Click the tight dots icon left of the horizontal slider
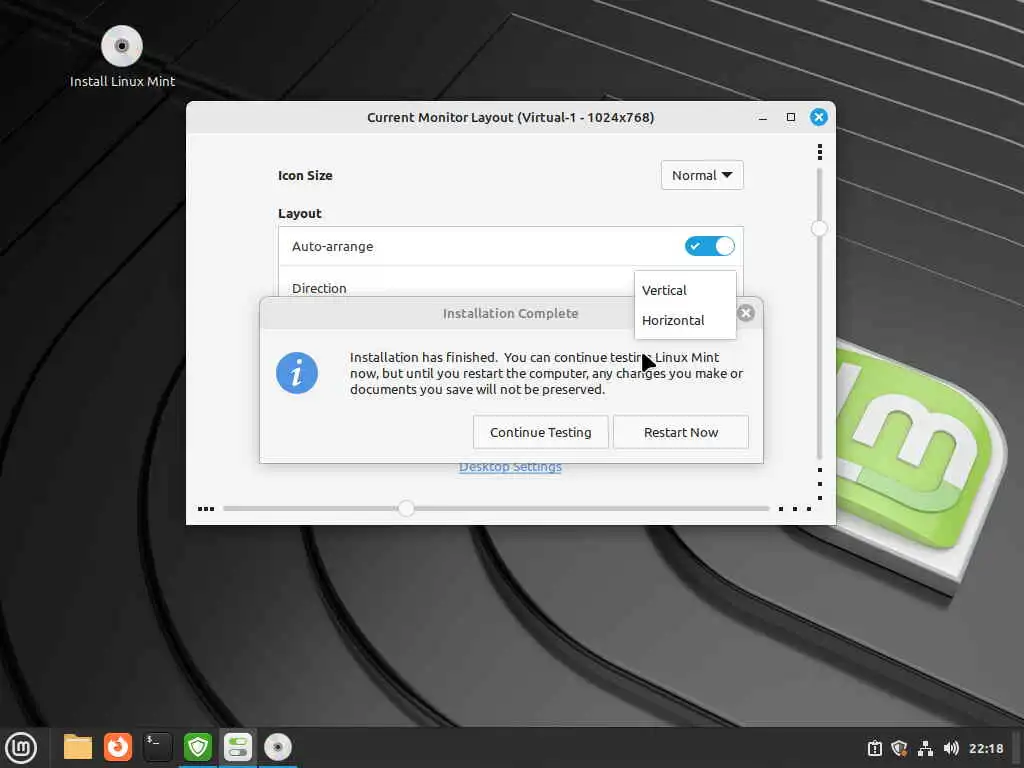Image resolution: width=1024 pixels, height=768 pixels. coord(206,509)
